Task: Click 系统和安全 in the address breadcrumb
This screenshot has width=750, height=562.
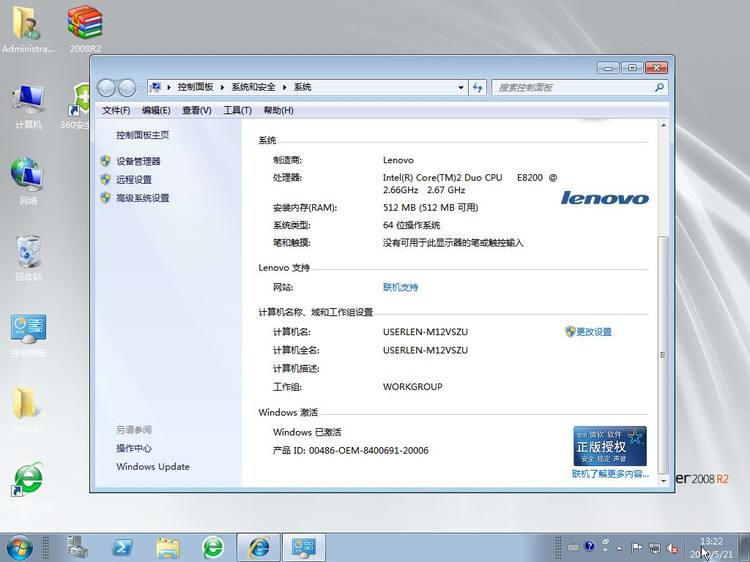Action: pyautogui.click(x=254, y=87)
